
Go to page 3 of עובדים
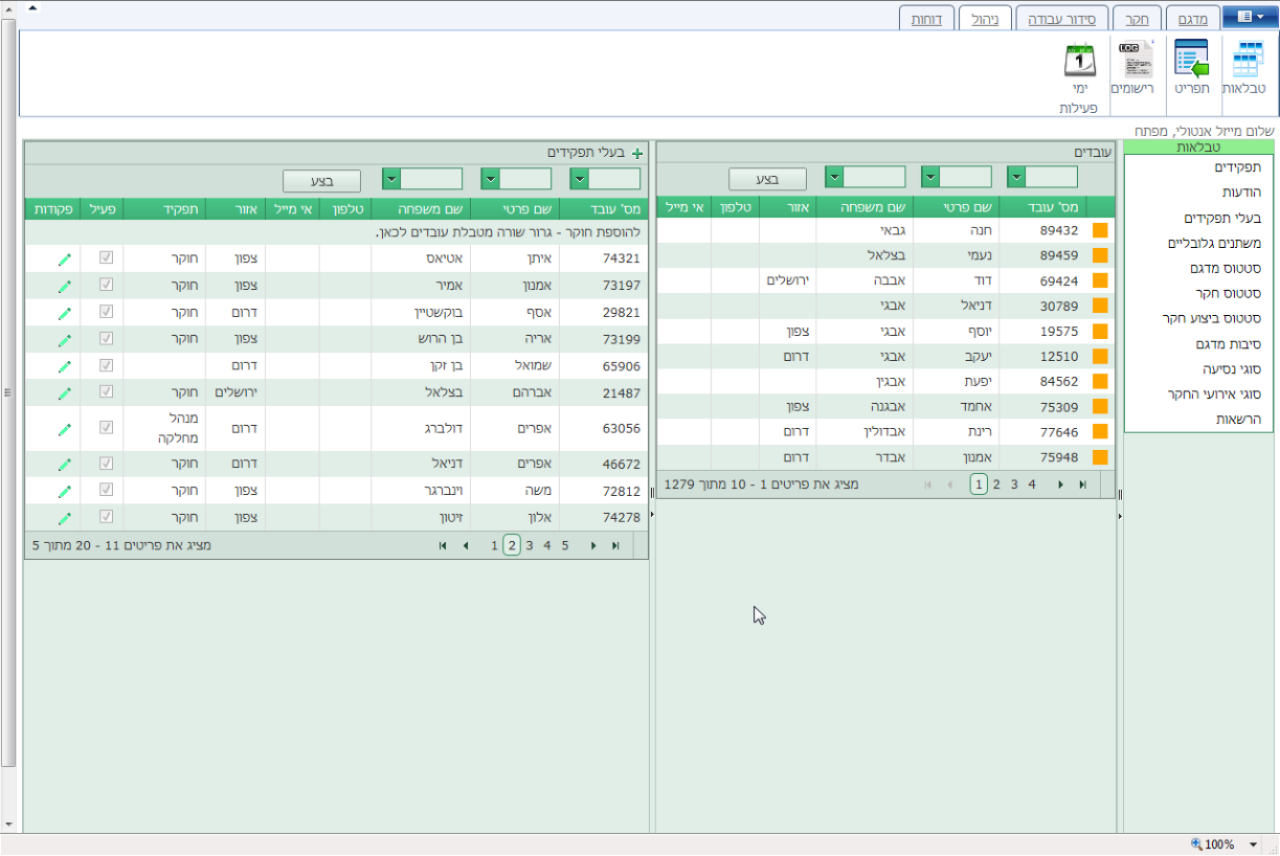coord(1013,485)
